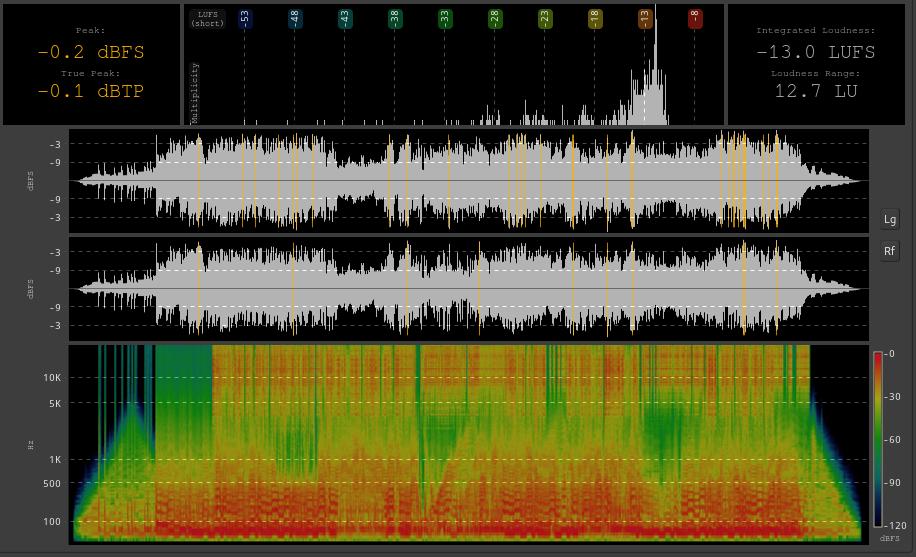Viewport: 916px width, 557px height.
Task: Toggle the Rf rectified waveform button
Action: click(x=890, y=251)
